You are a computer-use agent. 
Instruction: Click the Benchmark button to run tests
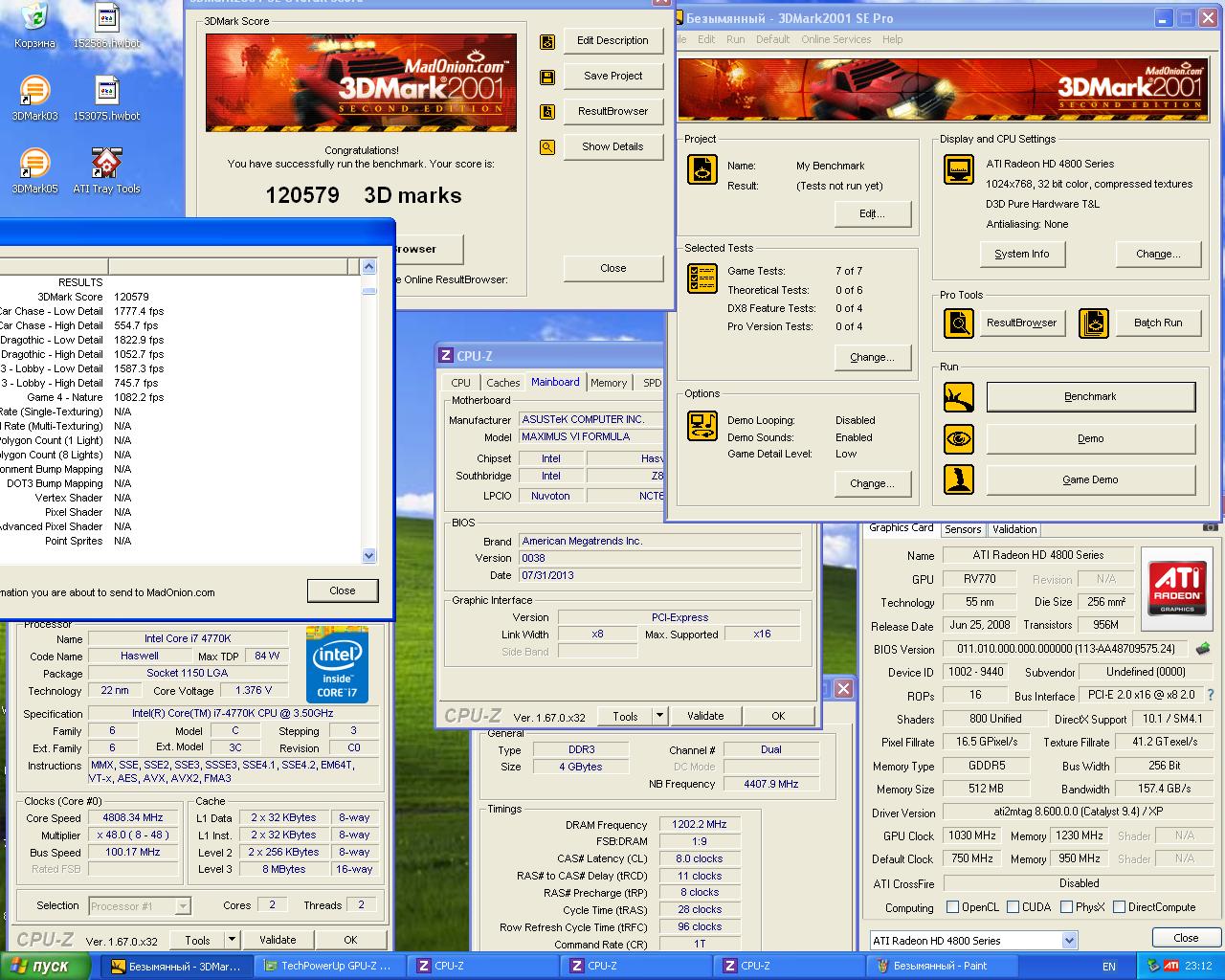click(1091, 397)
